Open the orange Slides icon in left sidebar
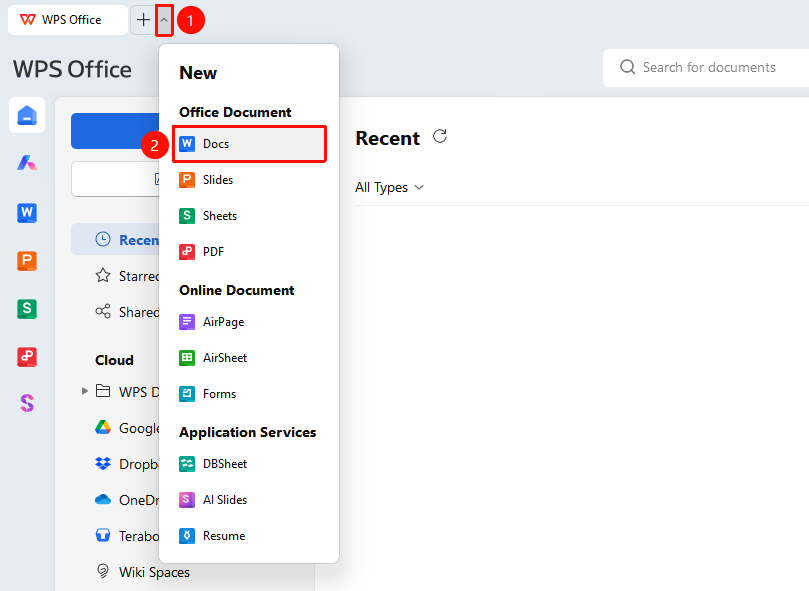809x591 pixels. pos(27,260)
